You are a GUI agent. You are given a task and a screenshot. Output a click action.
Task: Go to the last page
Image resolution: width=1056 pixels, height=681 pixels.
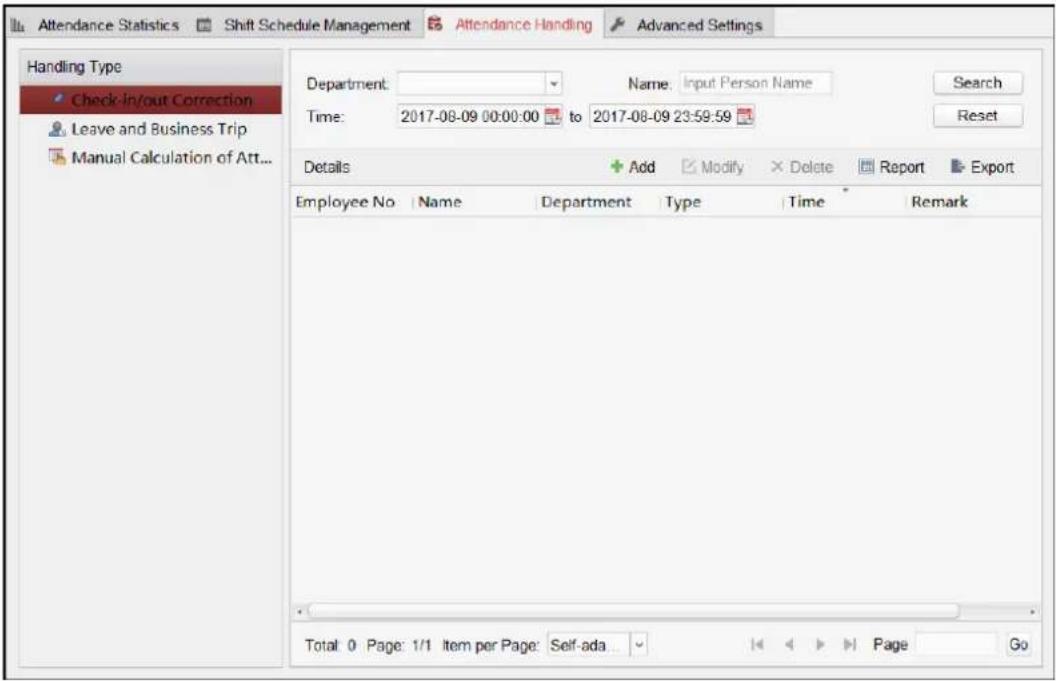(x=850, y=645)
